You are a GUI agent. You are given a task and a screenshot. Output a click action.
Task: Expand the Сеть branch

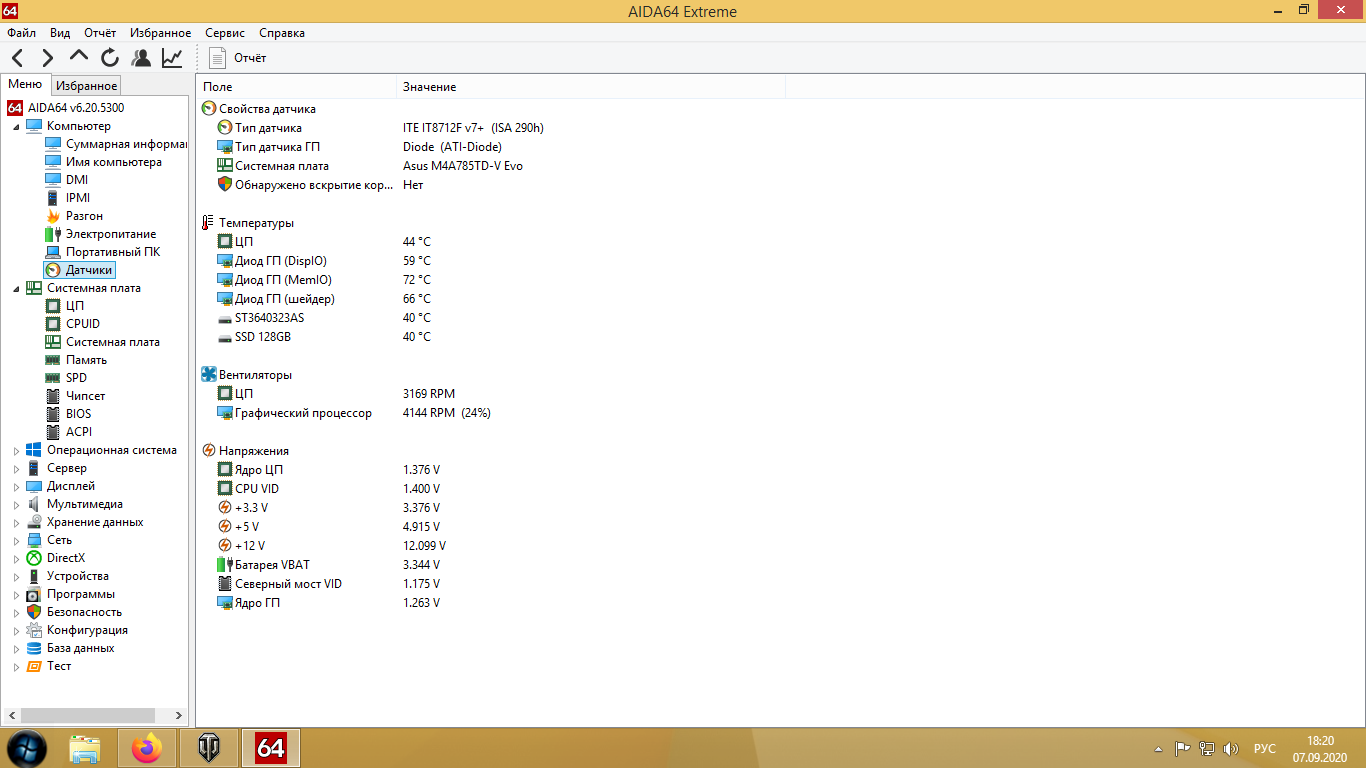pyautogui.click(x=16, y=541)
